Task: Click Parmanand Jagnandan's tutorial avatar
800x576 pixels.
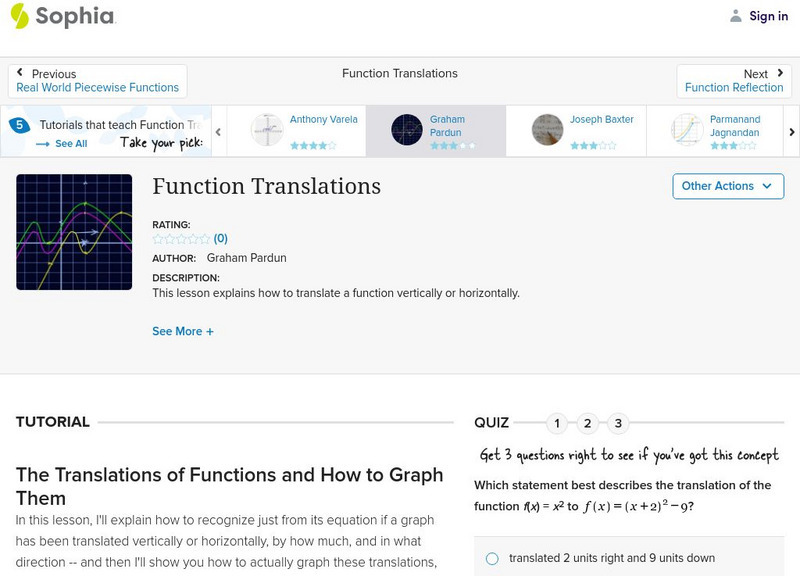Action: click(x=687, y=130)
